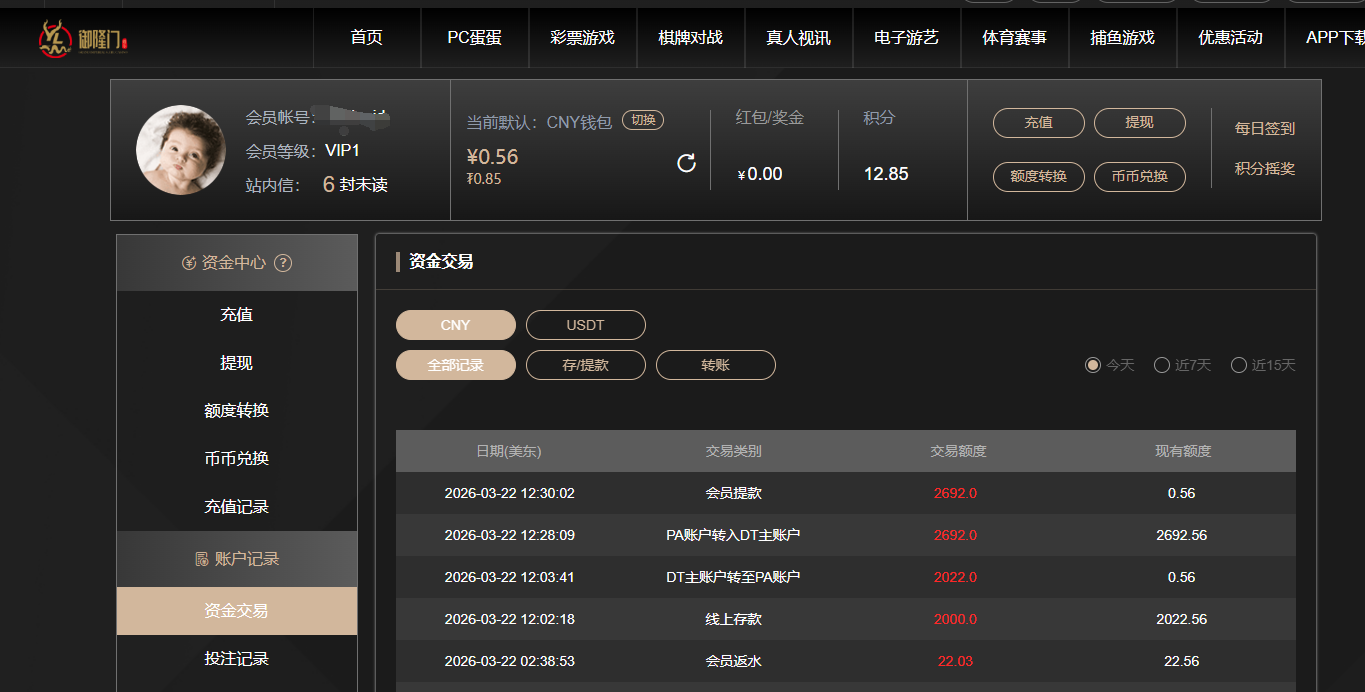Image resolution: width=1365 pixels, height=692 pixels.
Task: Click the user avatar photo
Action: point(180,150)
